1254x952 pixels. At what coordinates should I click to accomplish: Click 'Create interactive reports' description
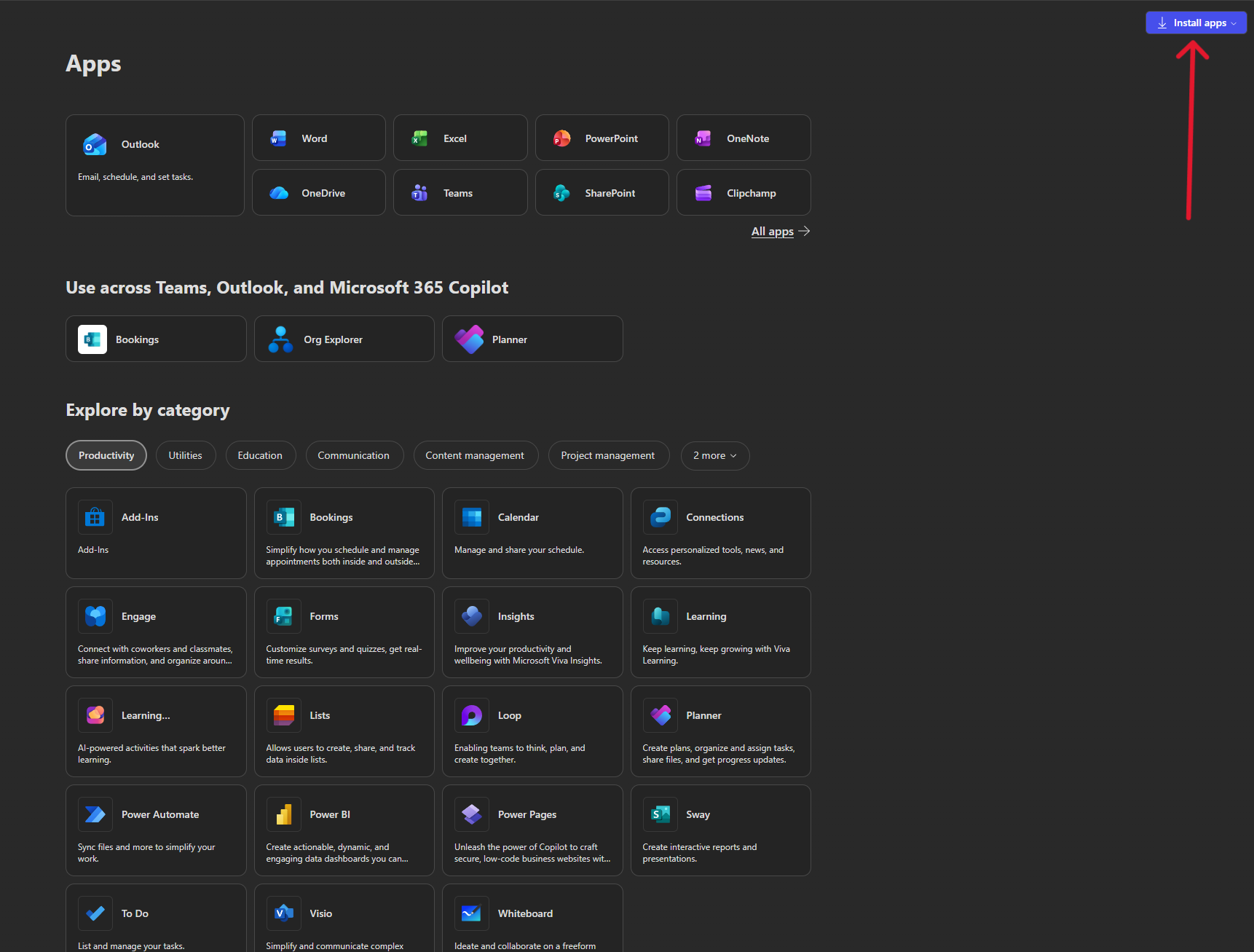click(x=700, y=853)
